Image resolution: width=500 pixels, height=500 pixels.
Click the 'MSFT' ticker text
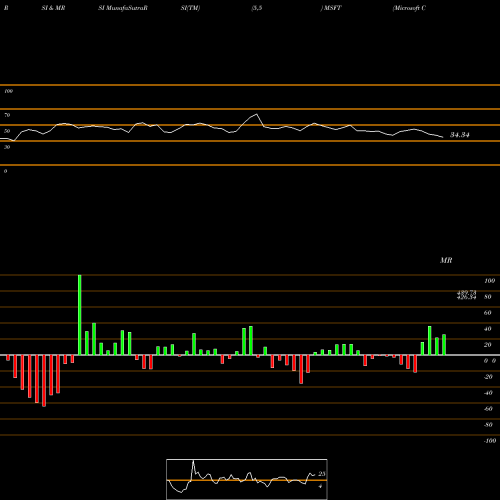(332, 8)
